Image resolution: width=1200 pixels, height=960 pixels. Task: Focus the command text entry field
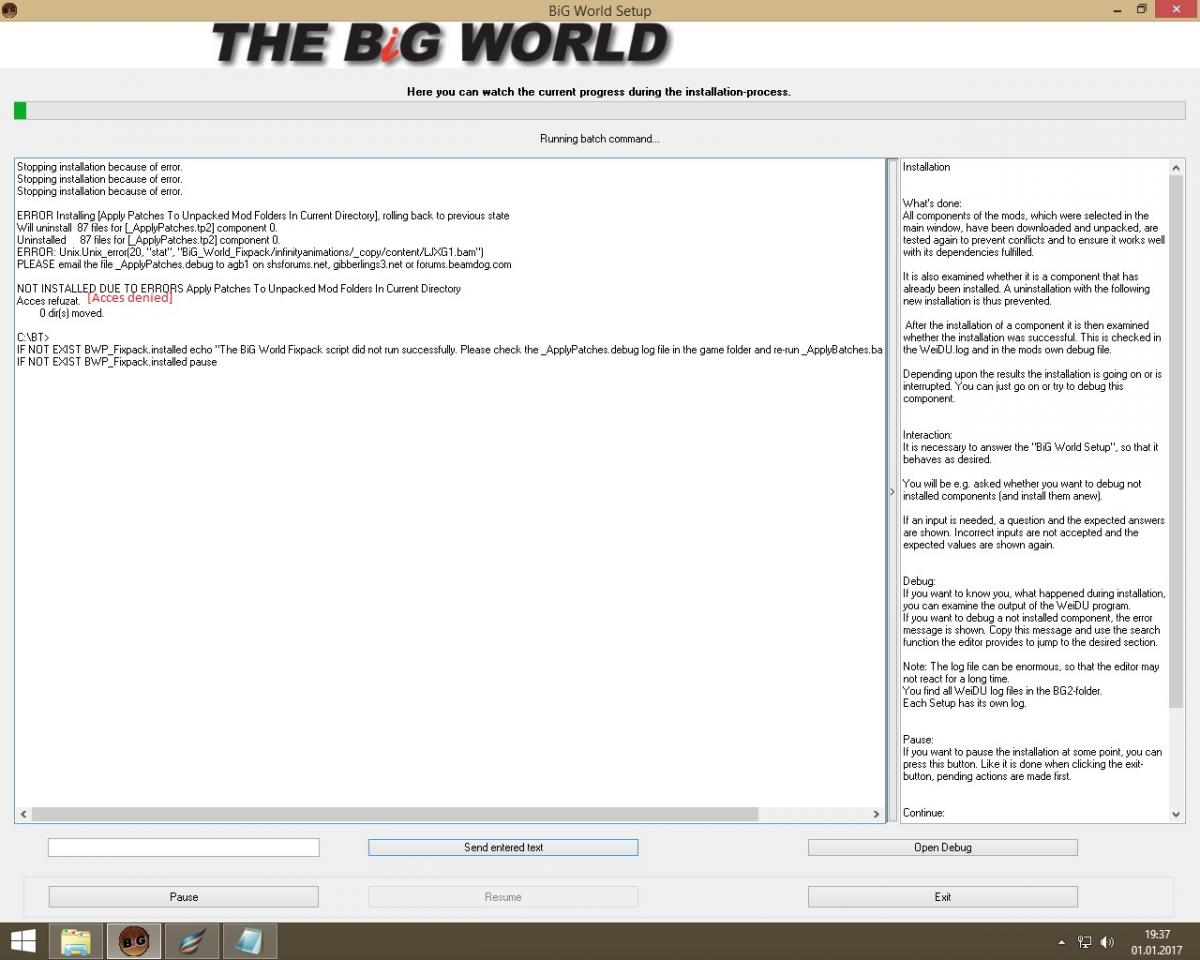pos(183,847)
